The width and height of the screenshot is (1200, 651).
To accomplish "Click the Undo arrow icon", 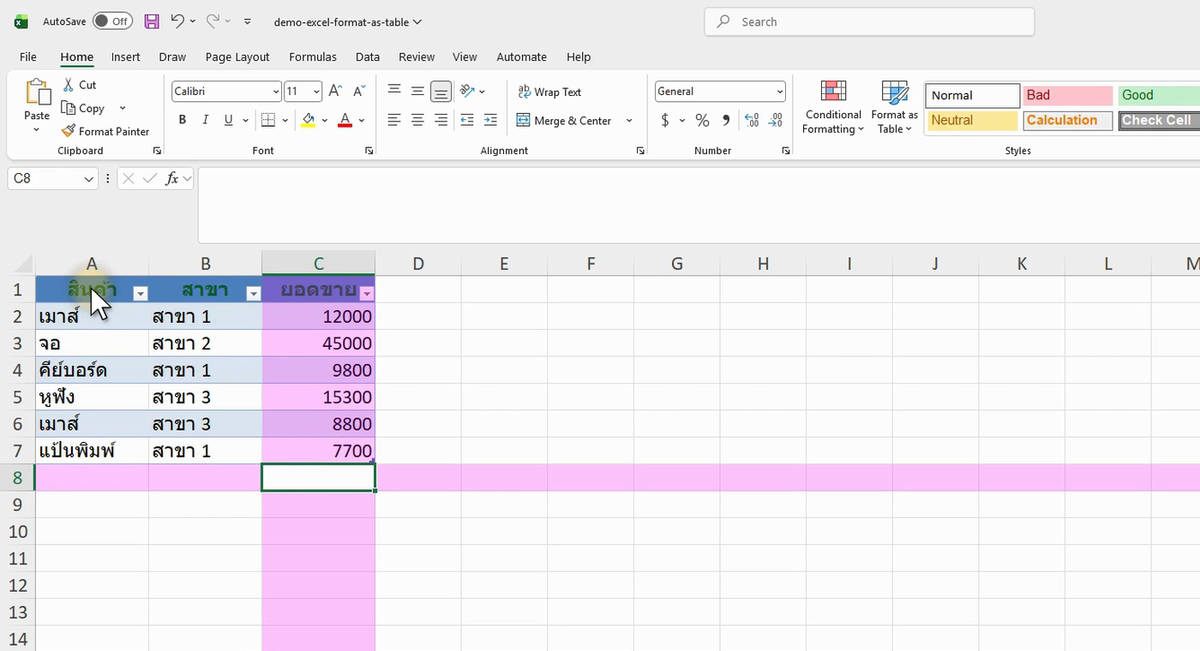I will (177, 21).
